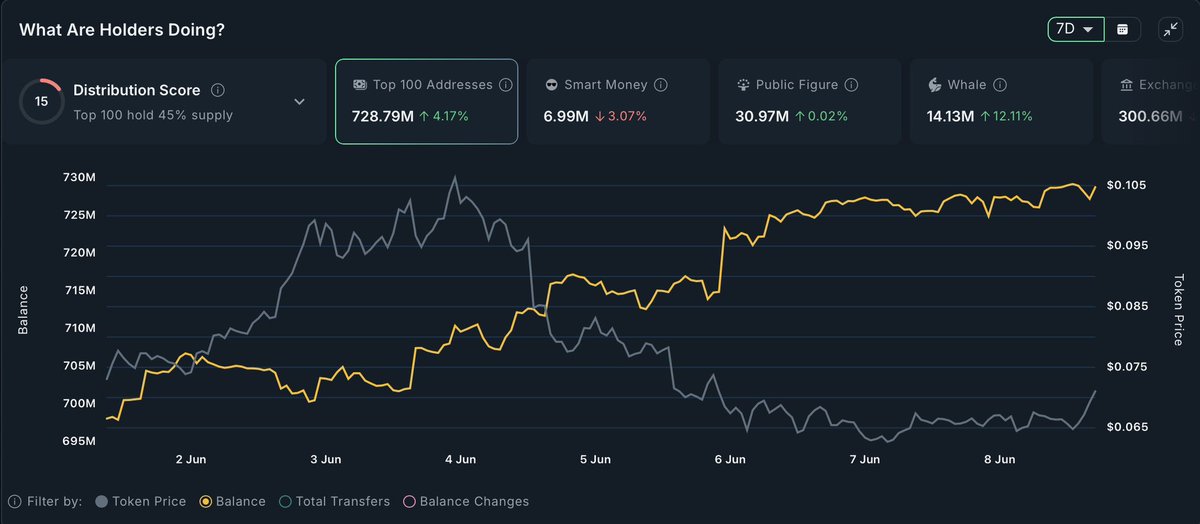Select the Smart Money card

618,101
